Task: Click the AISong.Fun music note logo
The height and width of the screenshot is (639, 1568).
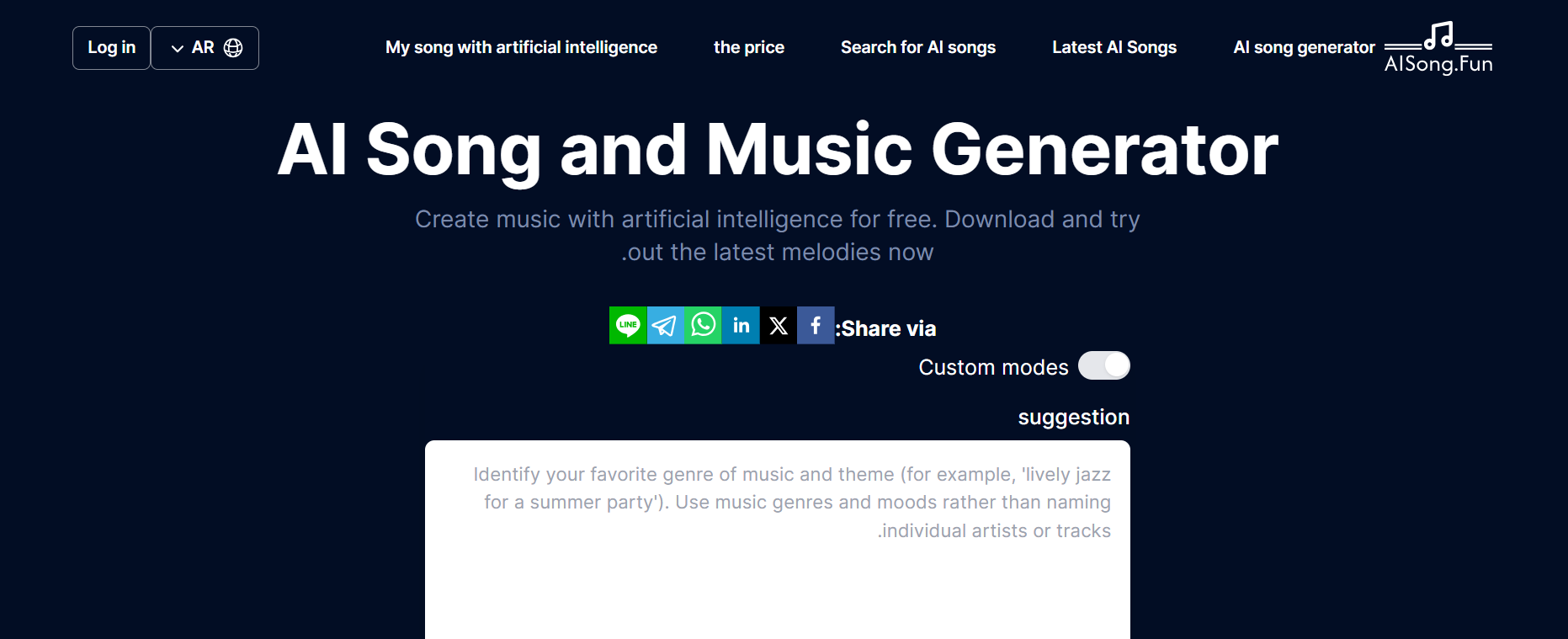Action: tap(1438, 48)
